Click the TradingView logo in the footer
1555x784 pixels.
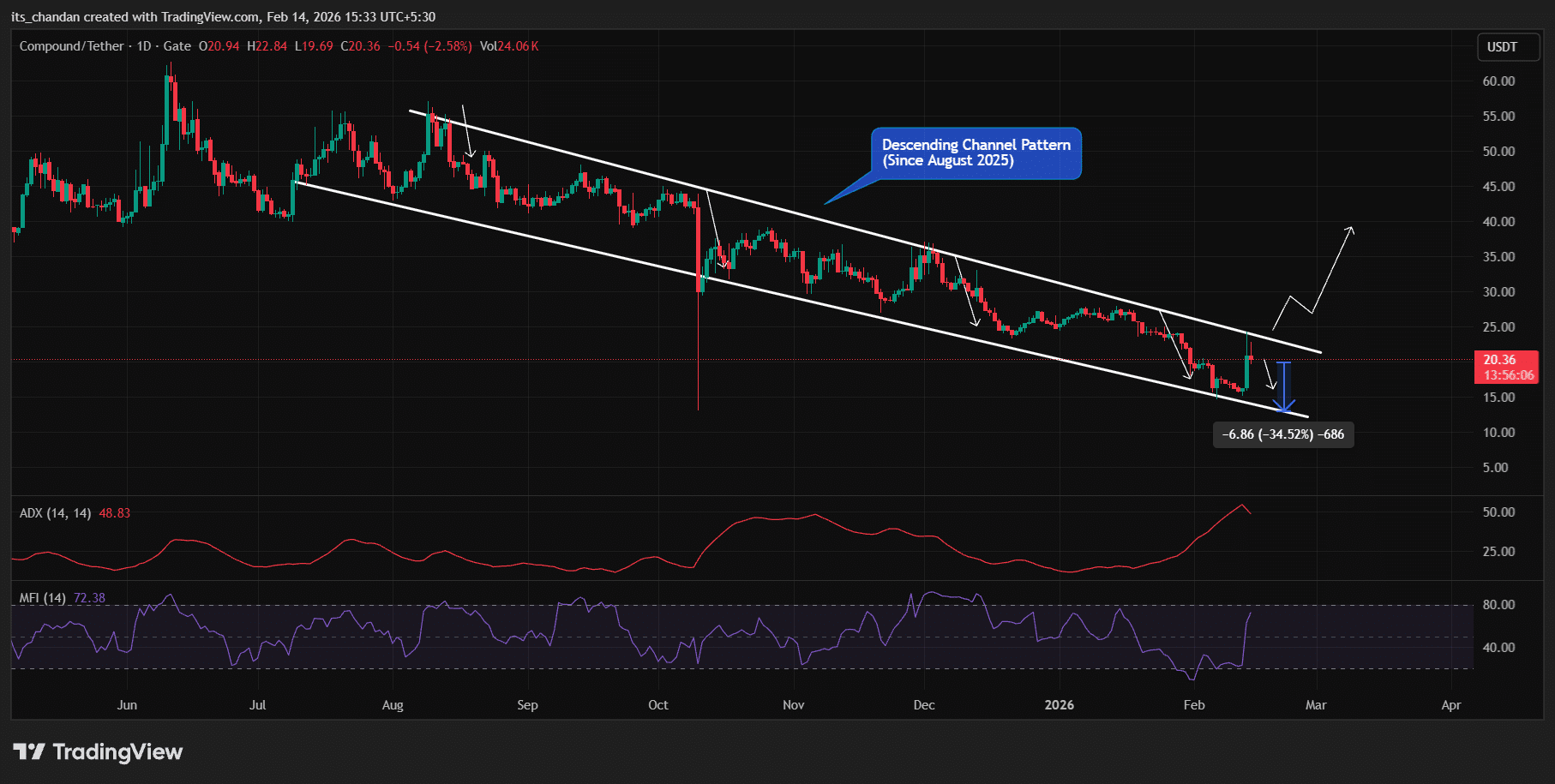point(98,752)
